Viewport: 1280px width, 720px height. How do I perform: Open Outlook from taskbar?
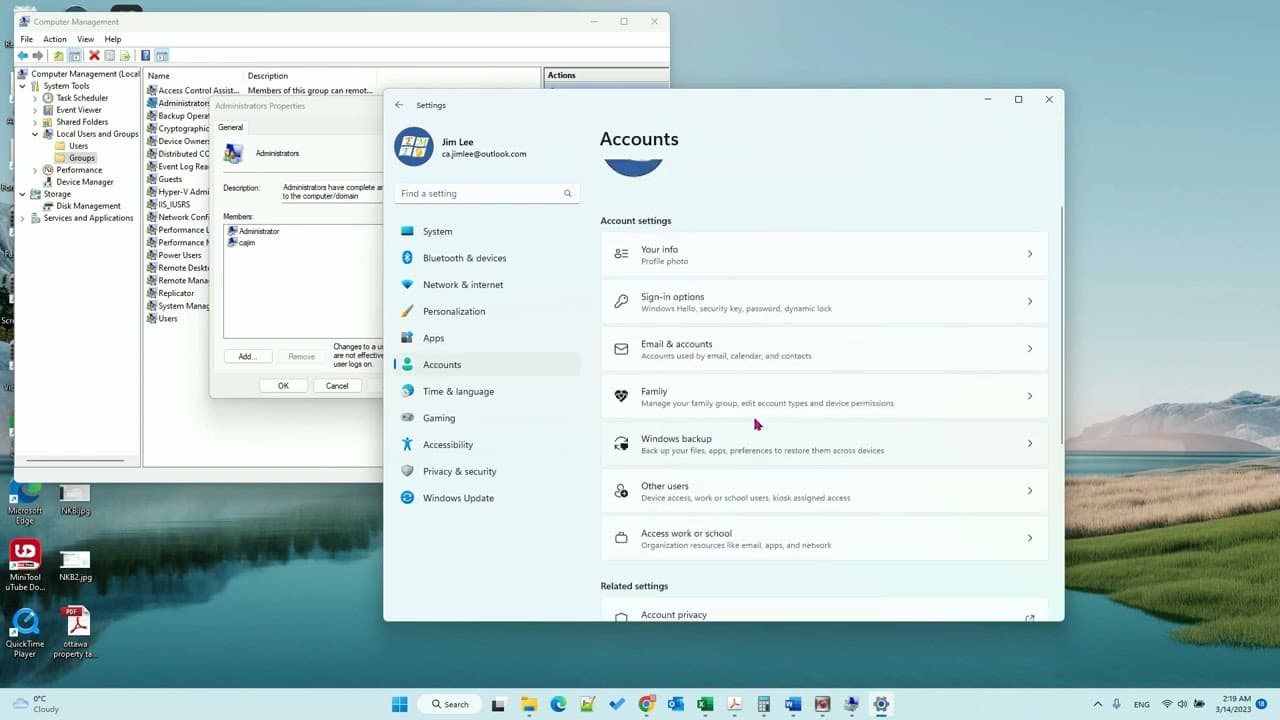(x=676, y=704)
